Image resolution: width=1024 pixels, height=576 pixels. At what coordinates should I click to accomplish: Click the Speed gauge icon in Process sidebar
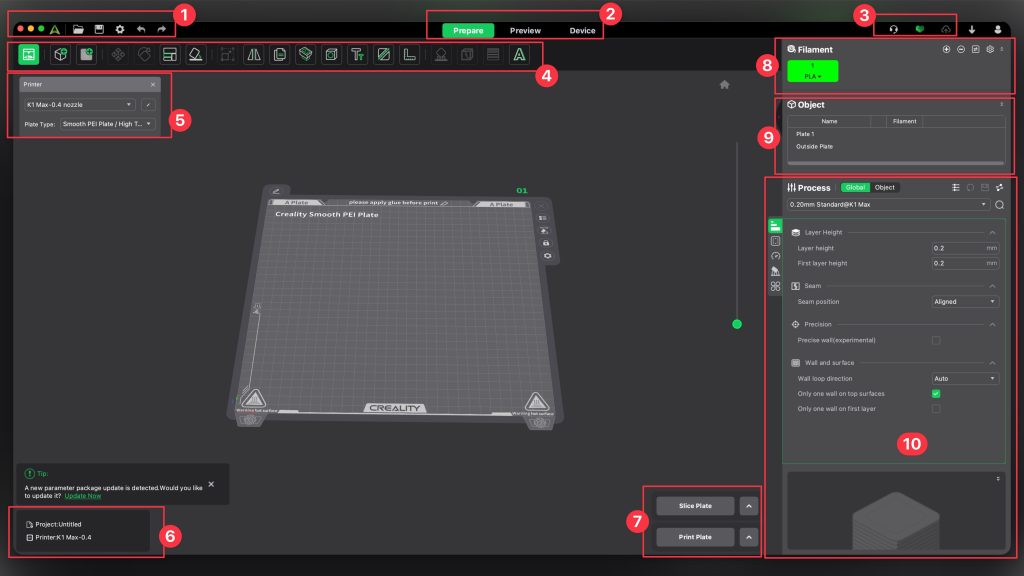775,256
